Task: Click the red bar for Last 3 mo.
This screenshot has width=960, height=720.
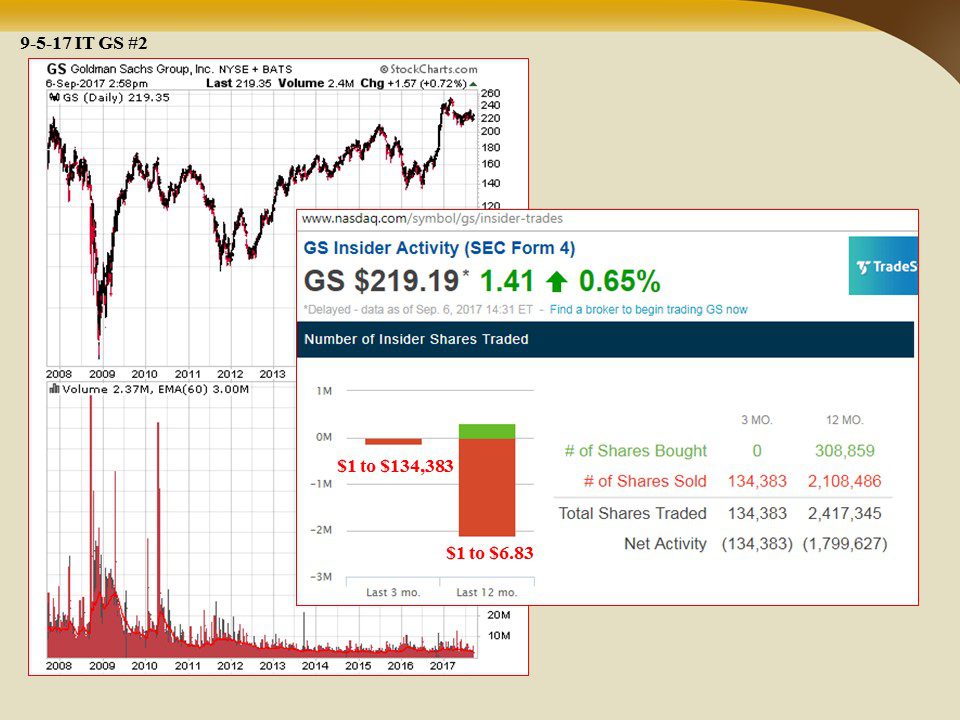Action: 393,441
